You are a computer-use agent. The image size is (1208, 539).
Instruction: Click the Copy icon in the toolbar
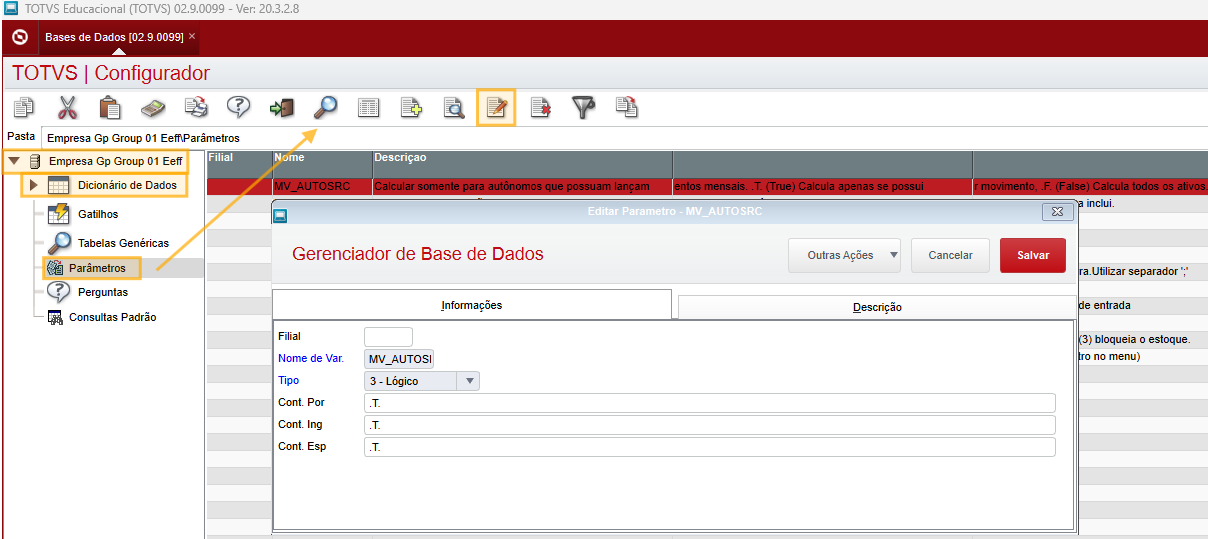24,107
